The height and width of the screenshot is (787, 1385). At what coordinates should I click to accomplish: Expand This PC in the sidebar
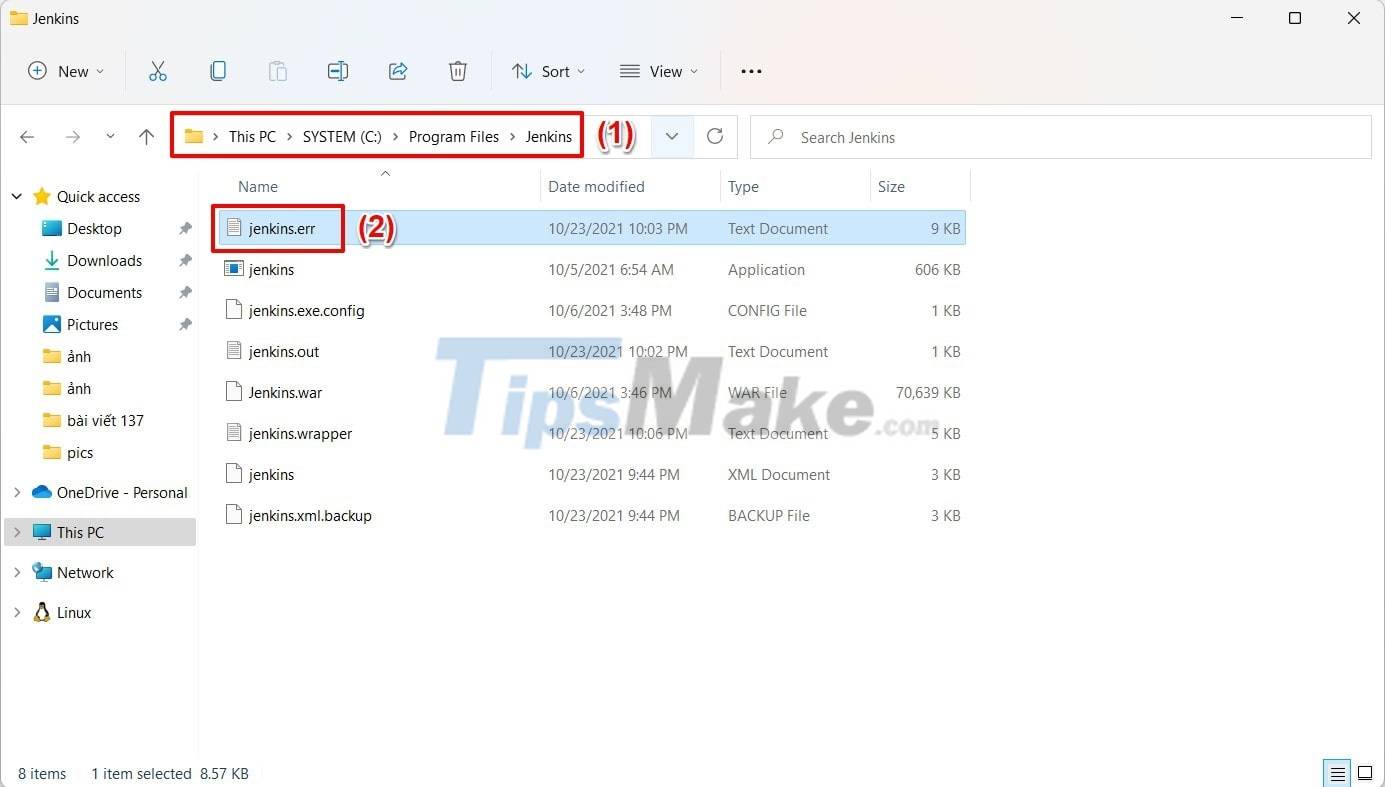point(16,532)
